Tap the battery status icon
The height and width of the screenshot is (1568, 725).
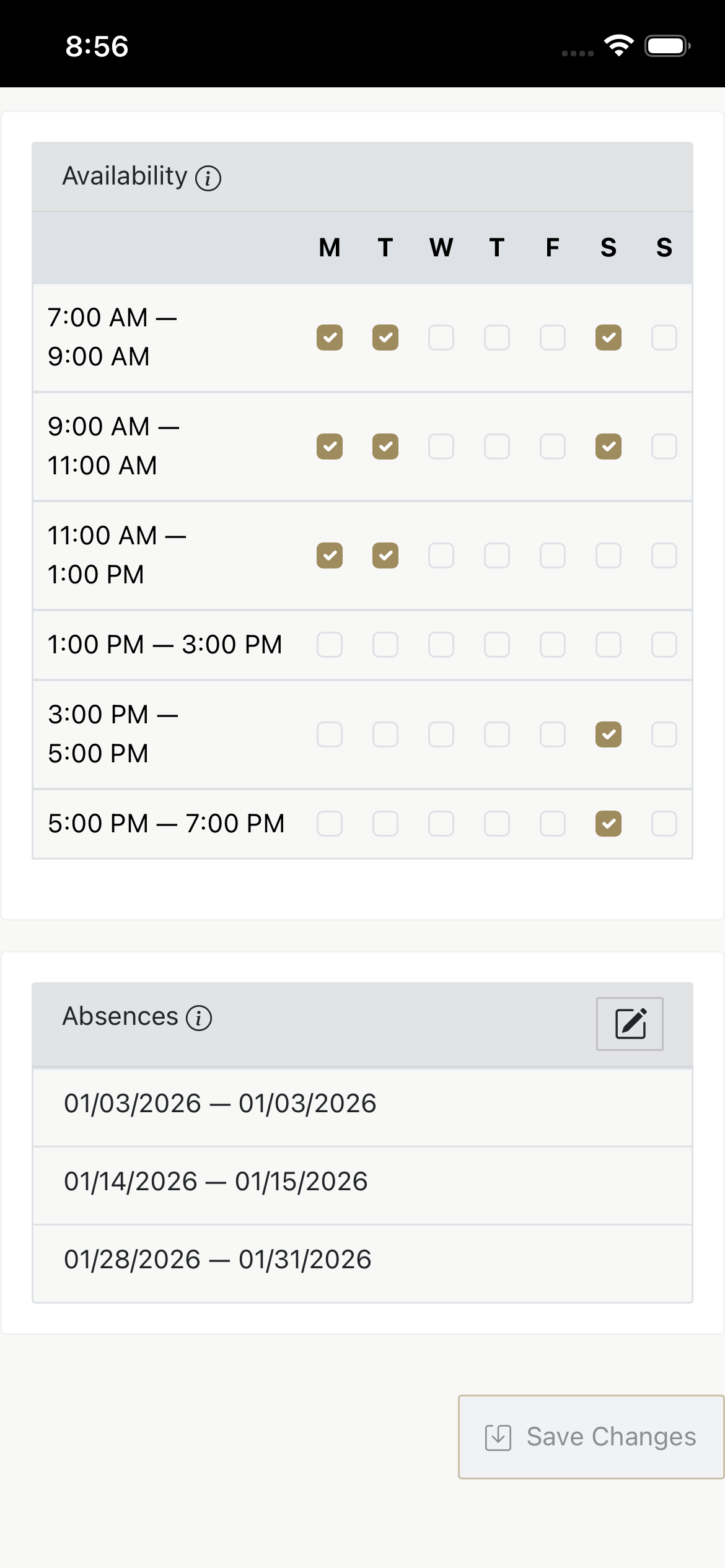click(667, 46)
